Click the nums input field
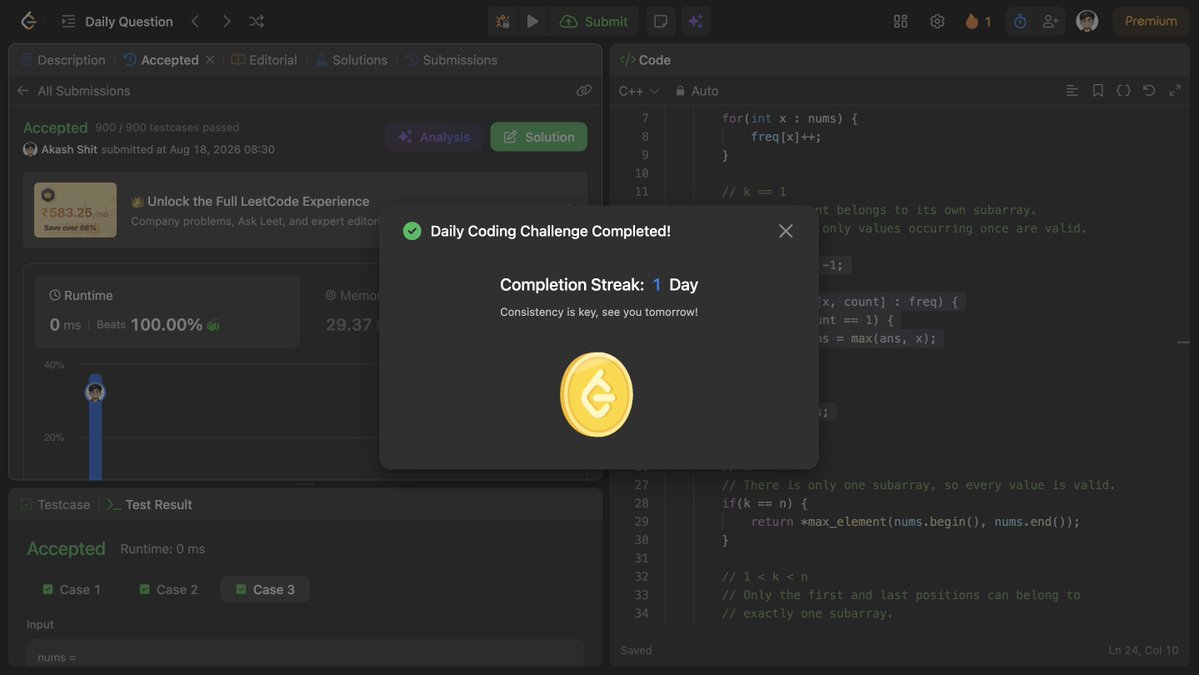1199x675 pixels. coord(305,655)
